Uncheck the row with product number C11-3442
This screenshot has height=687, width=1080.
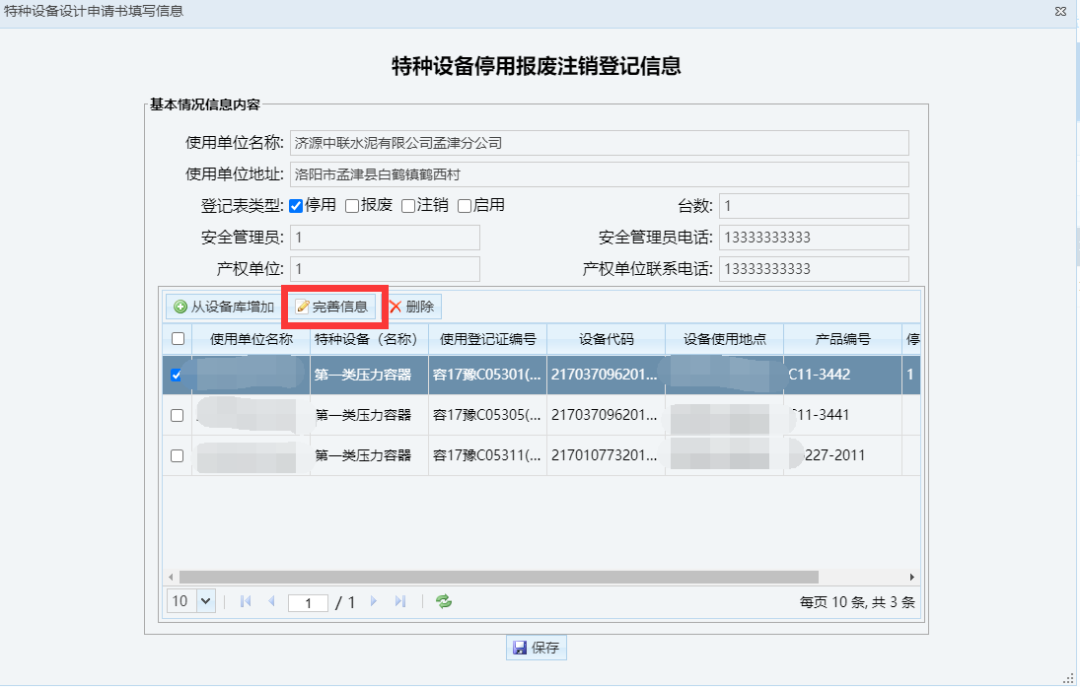(176, 375)
